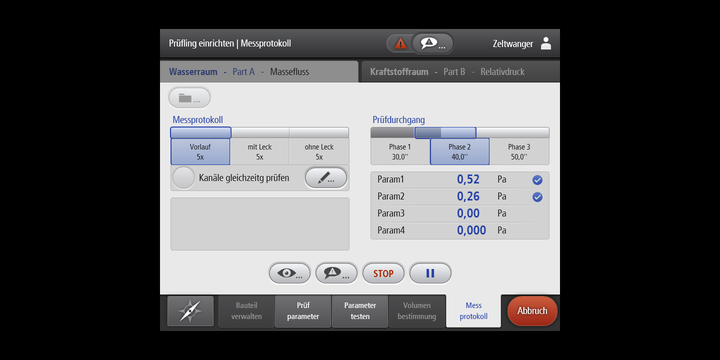Toggle Kanäle gleichzeitig prüfen switch

183,178
